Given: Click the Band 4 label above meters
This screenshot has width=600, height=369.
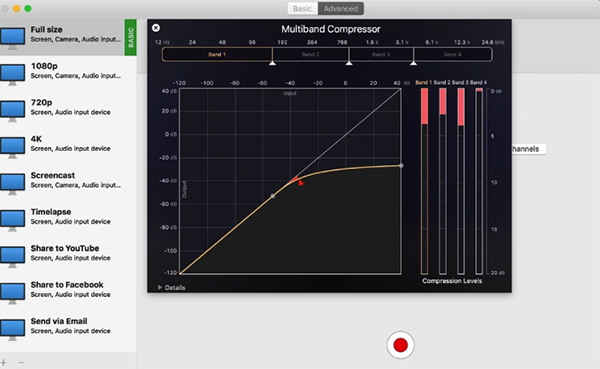Looking at the screenshot, I should click(479, 82).
